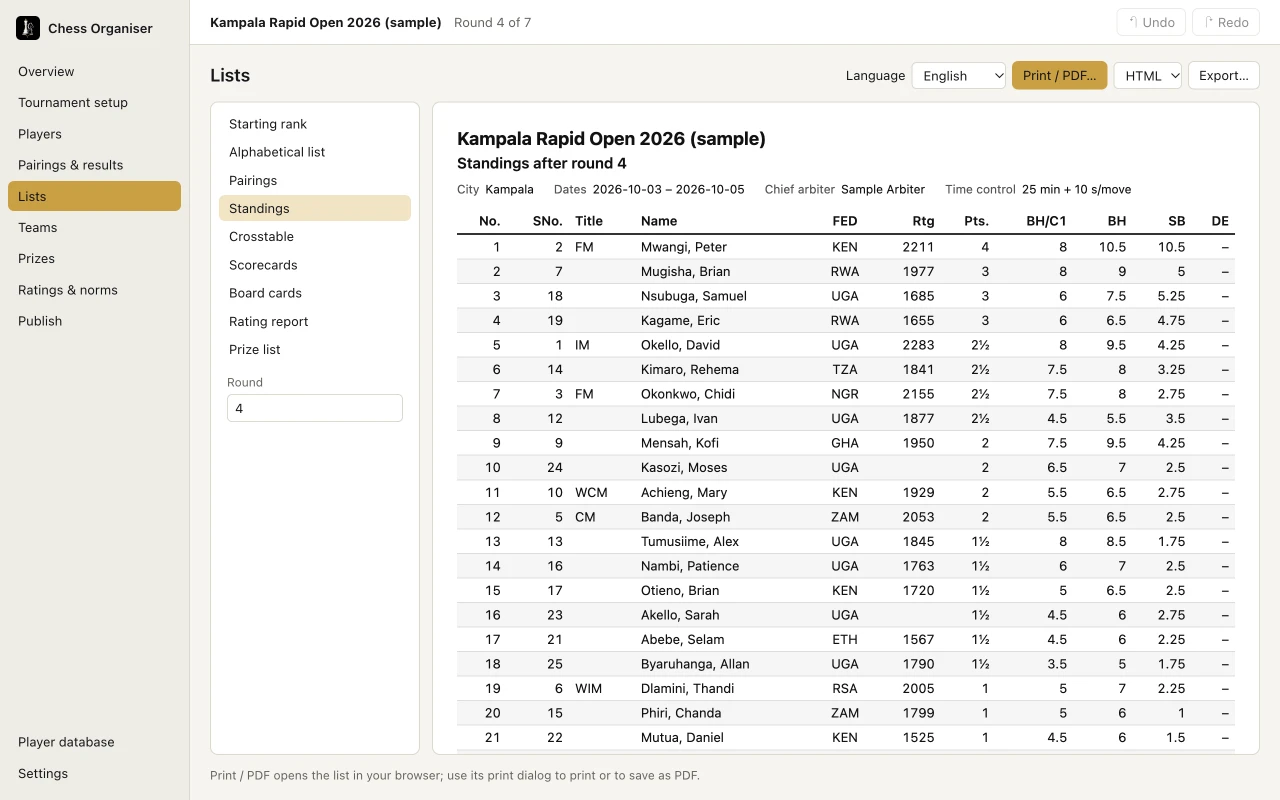The width and height of the screenshot is (1280, 800).
Task: Click the Chess Organiser app logo icon
Action: 28,28
